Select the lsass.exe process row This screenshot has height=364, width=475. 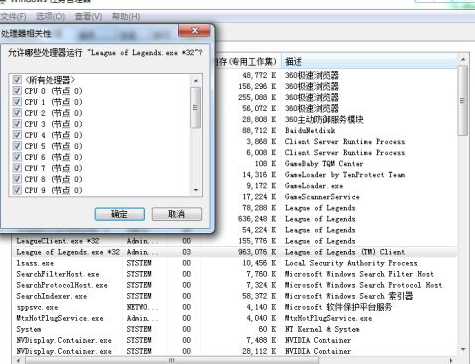pyautogui.click(x=235, y=263)
